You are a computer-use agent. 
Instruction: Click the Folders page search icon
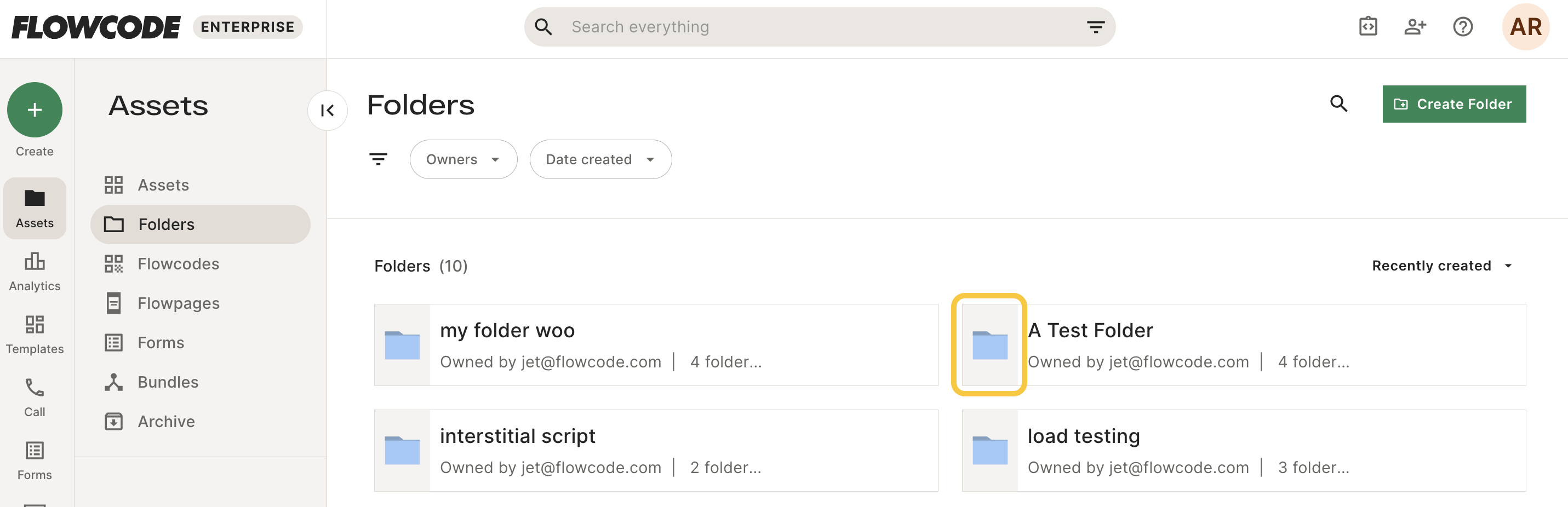pyautogui.click(x=1338, y=103)
